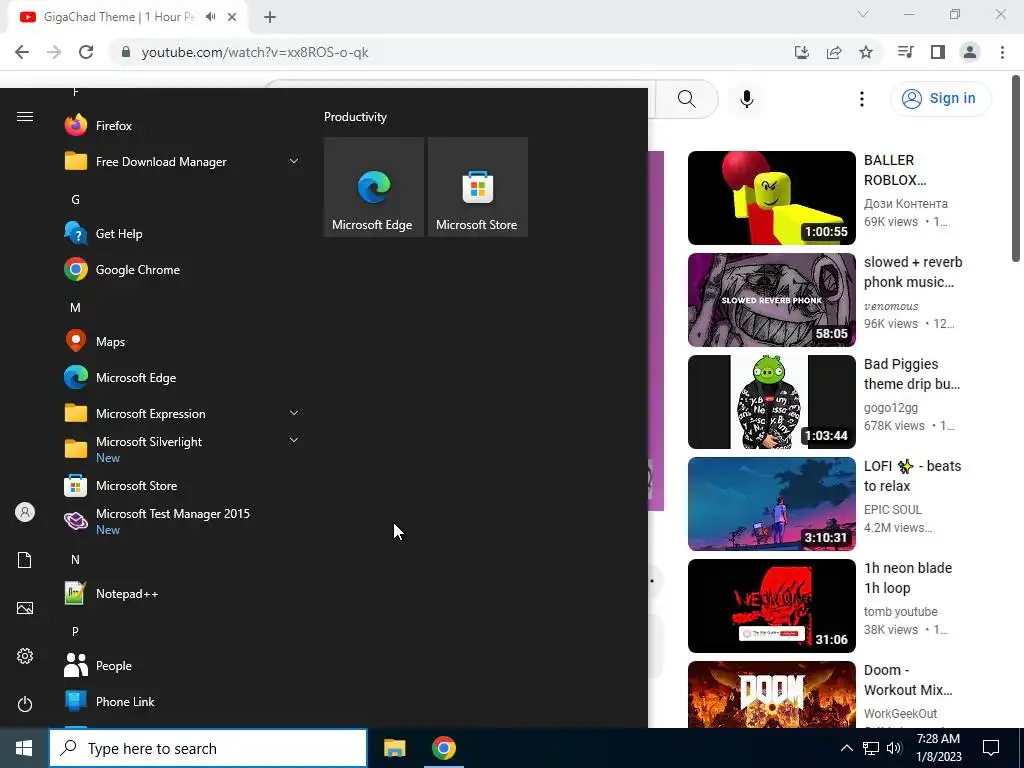Open Microsoft Edge in the app list
The width and height of the screenshot is (1024, 768).
click(x=182, y=377)
